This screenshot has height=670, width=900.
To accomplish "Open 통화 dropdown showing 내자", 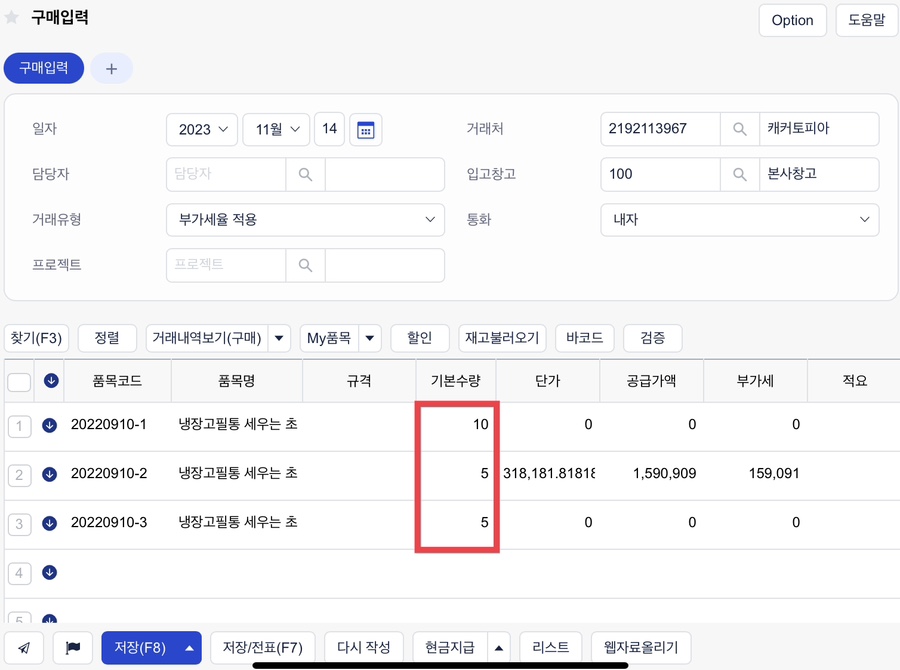I will pos(740,220).
